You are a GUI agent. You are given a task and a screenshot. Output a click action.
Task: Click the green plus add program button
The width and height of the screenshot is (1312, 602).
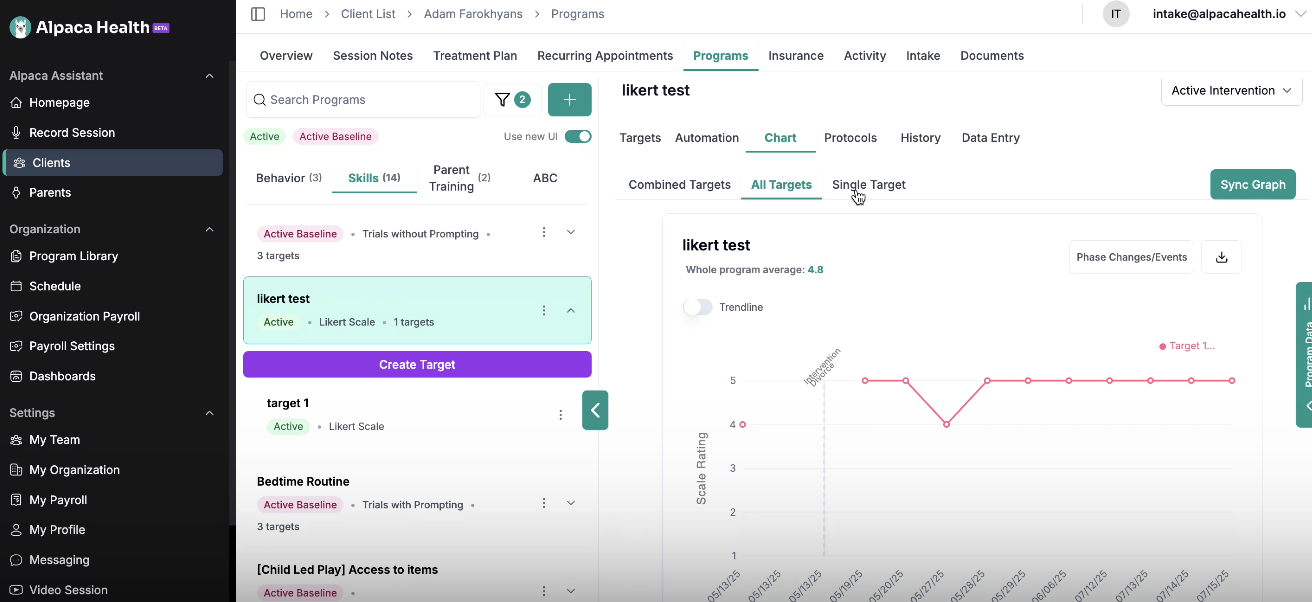570,100
